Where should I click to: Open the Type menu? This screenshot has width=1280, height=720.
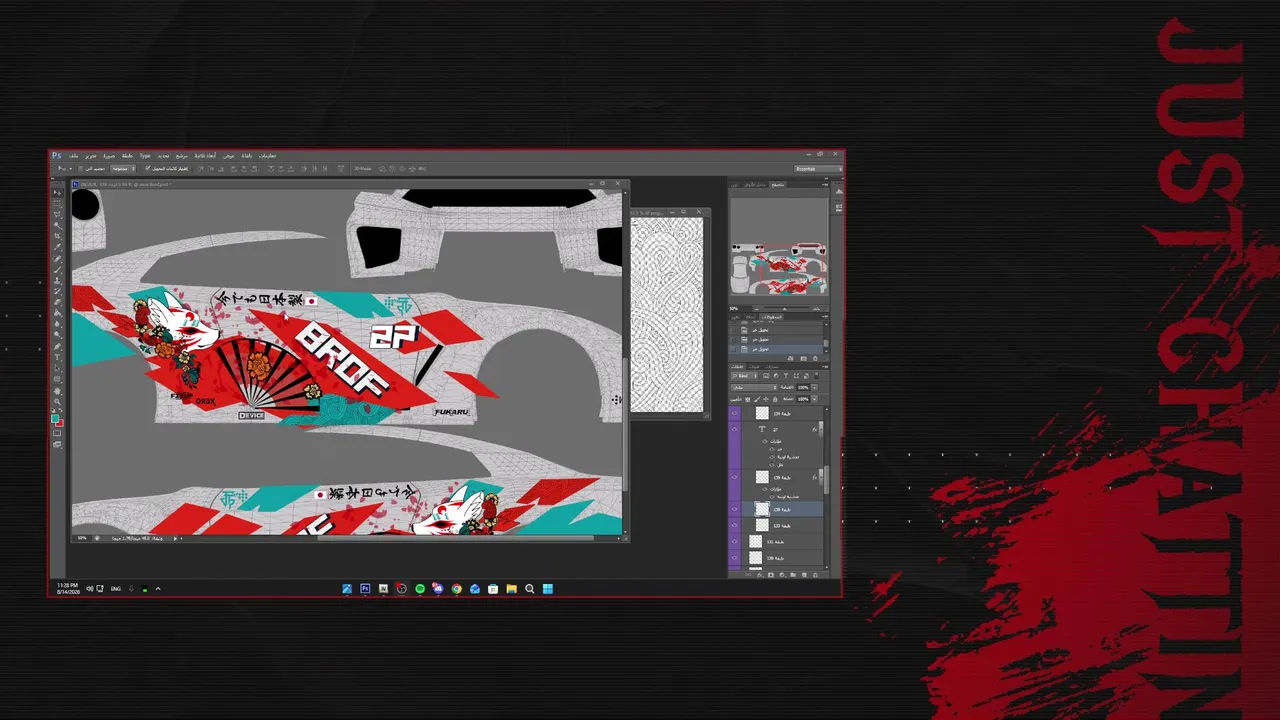[x=145, y=156]
